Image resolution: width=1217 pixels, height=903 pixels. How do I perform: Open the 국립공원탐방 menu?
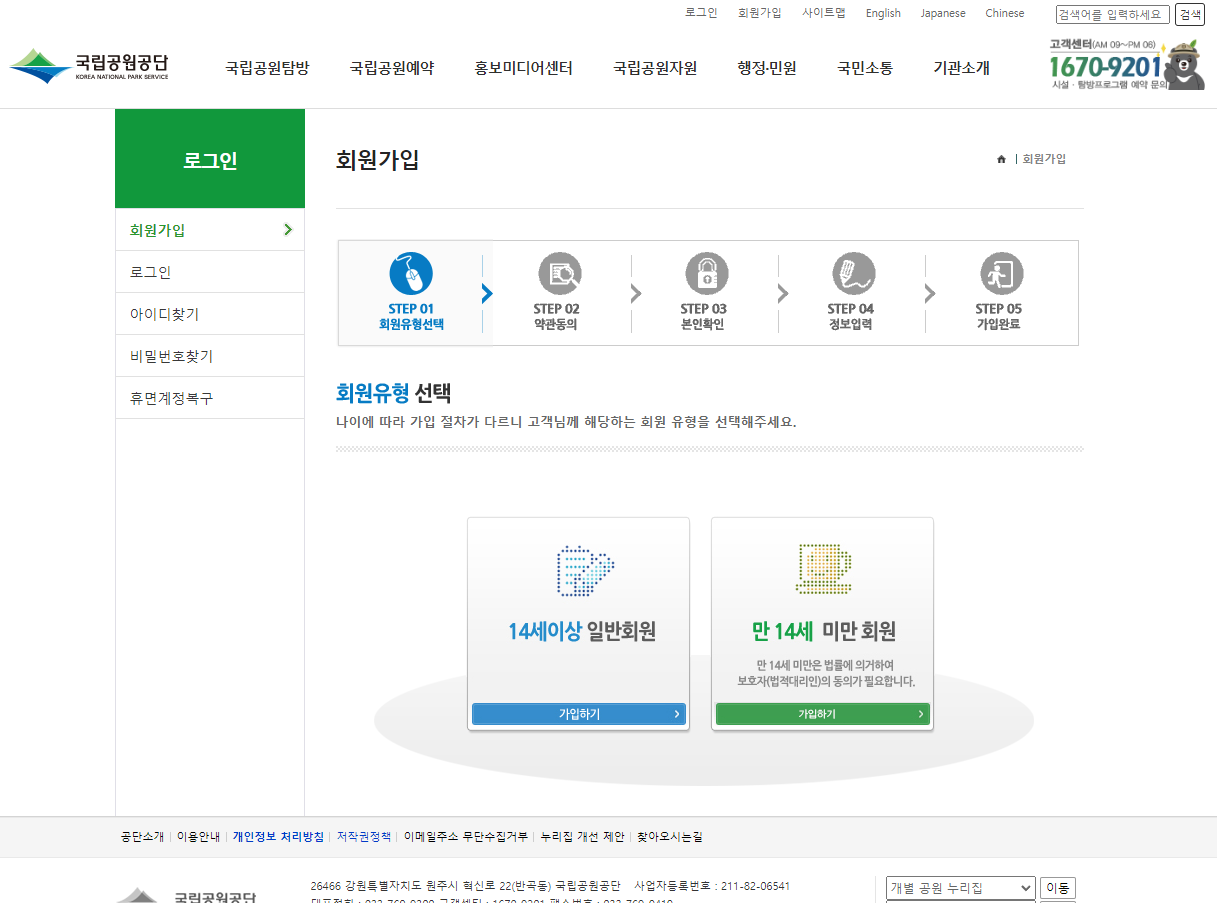(x=267, y=68)
